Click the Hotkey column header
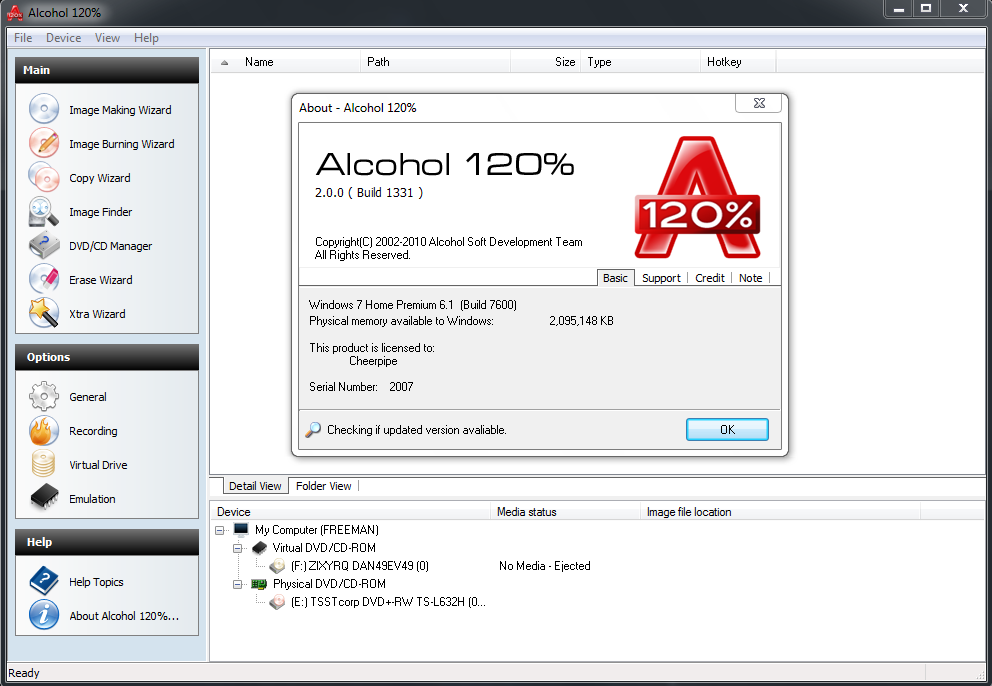992x686 pixels. tap(738, 62)
